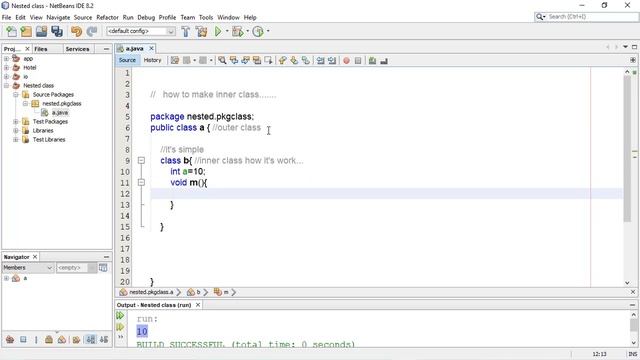Click the Toggle Bookmark icon
Viewport: 640px width, 360px height.
305,60
